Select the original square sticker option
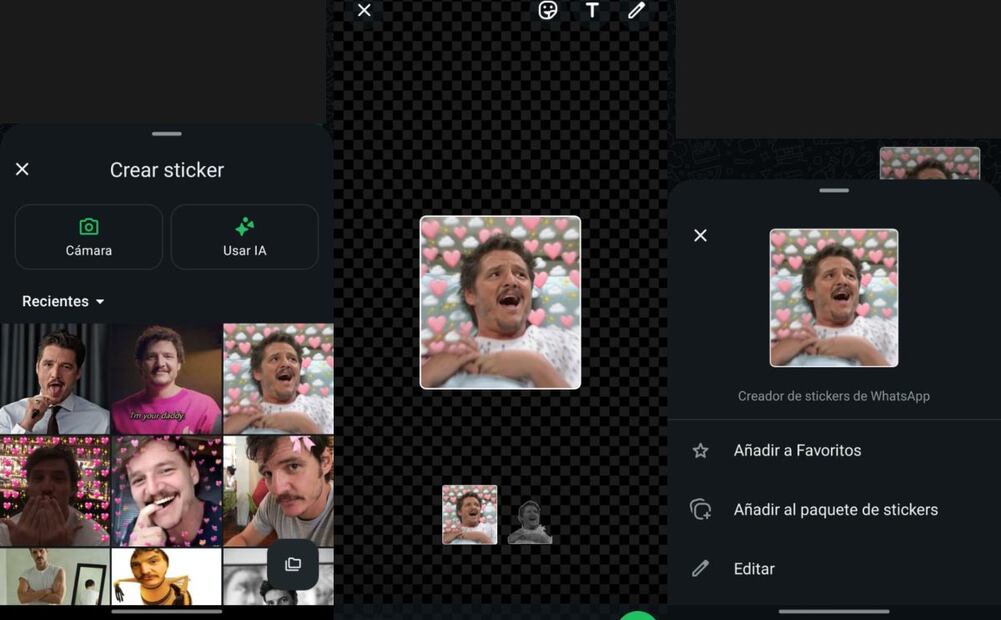This screenshot has height=620, width=1001. (470, 515)
